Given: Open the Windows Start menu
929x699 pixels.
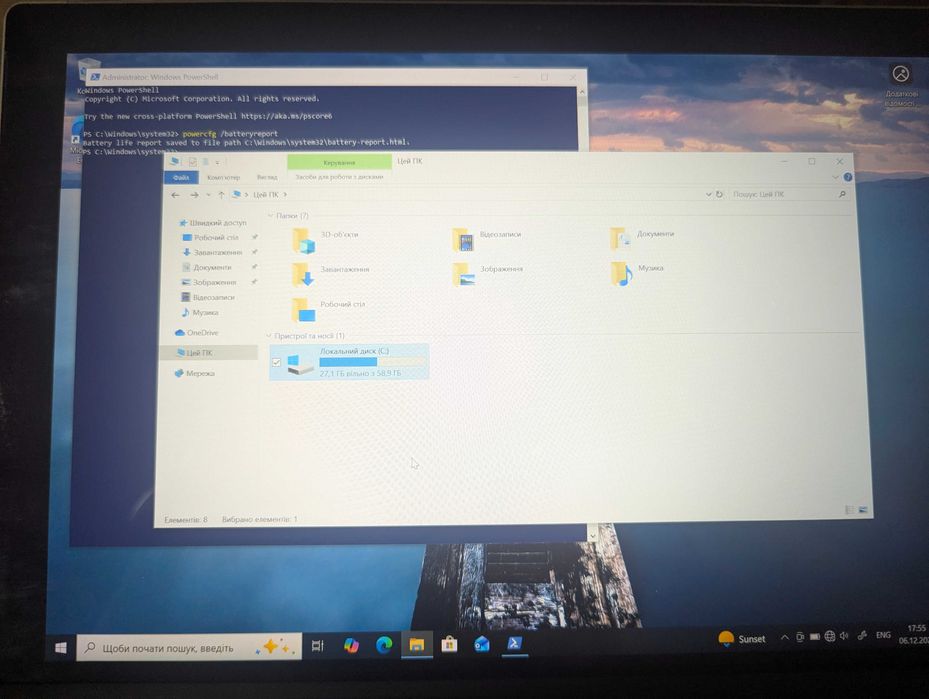Looking at the screenshot, I should [x=60, y=648].
